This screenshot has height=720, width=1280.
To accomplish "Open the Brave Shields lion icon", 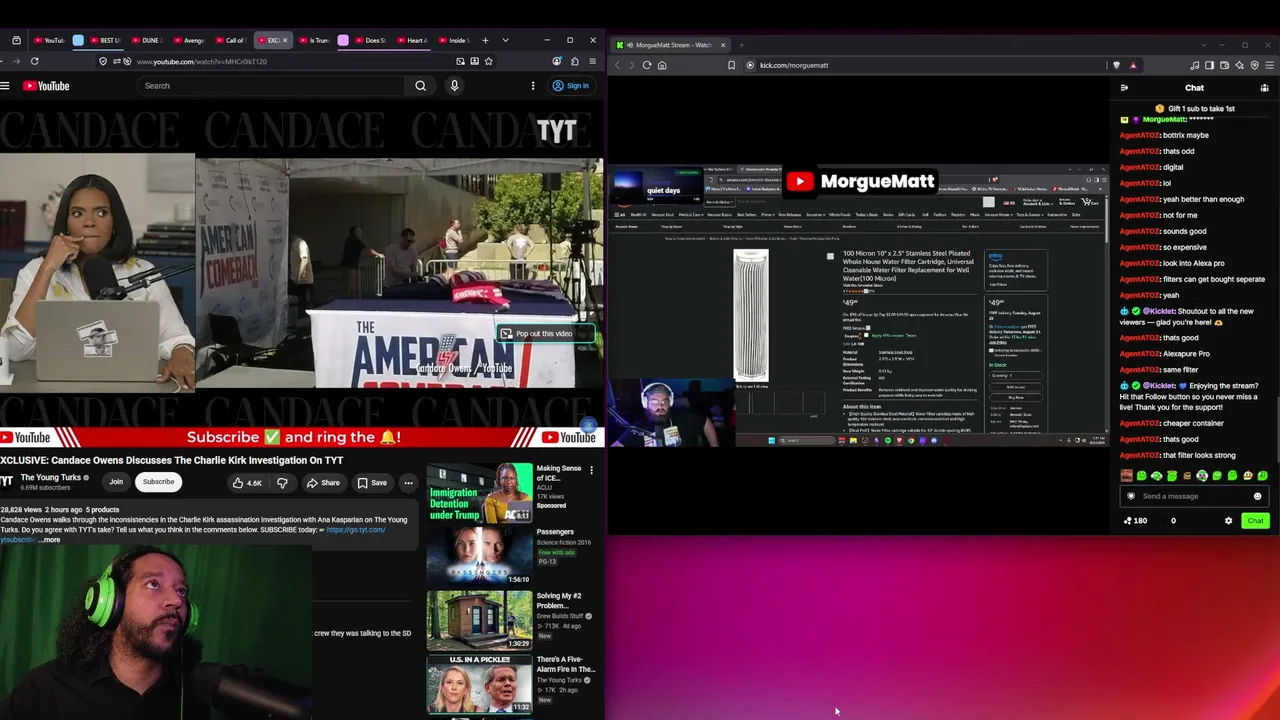I will 1116,65.
